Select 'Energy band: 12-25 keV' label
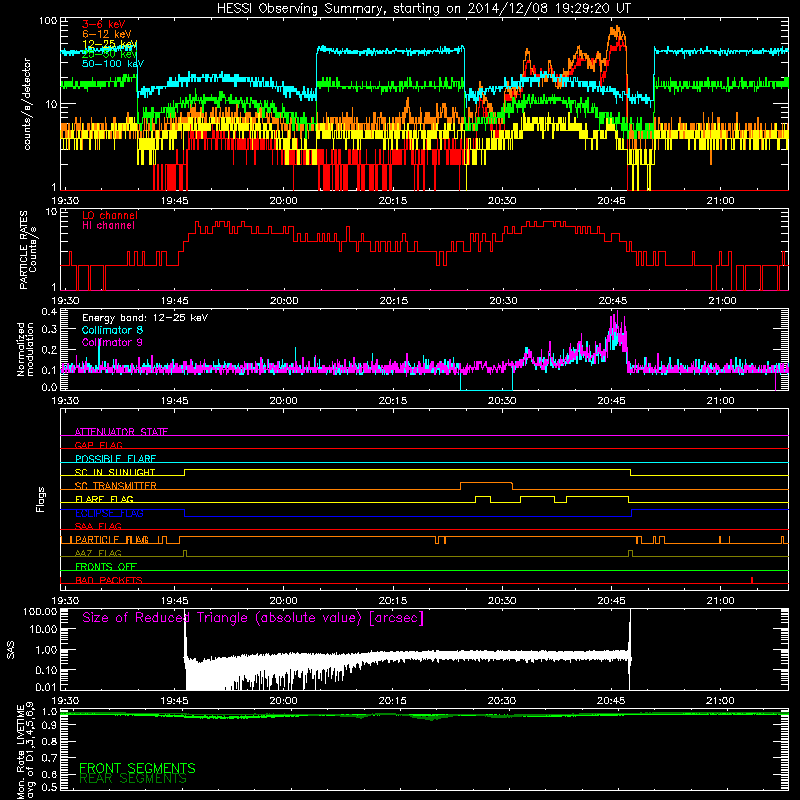The height and width of the screenshot is (800, 800). point(145,318)
